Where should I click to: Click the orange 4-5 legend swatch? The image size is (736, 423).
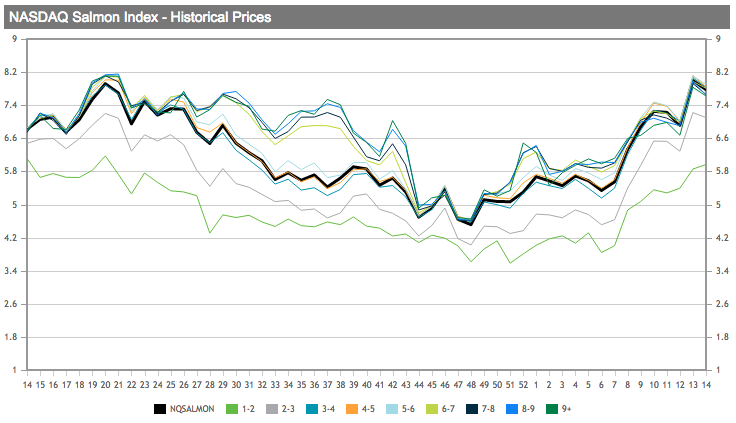[352, 409]
